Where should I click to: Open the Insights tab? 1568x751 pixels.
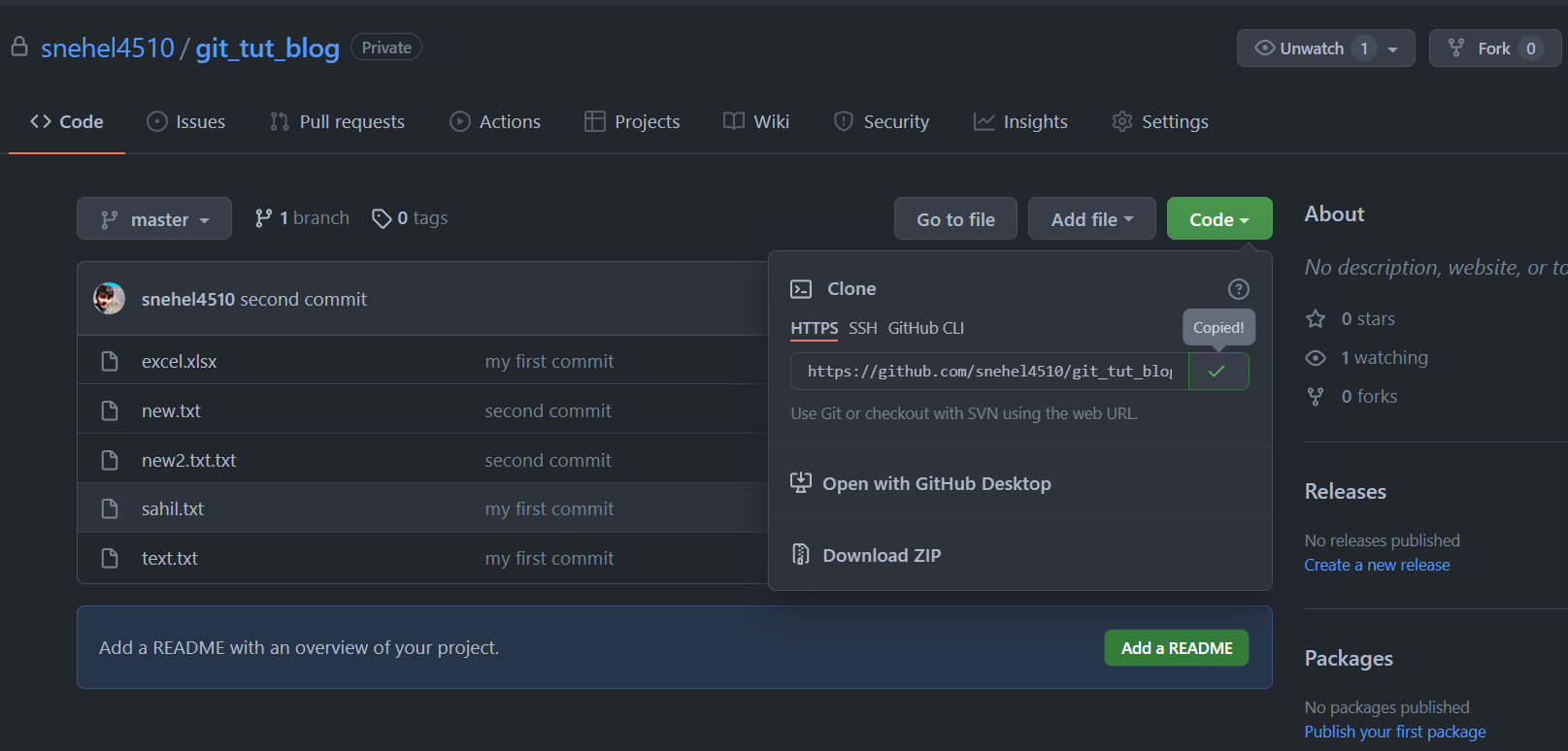(1020, 121)
